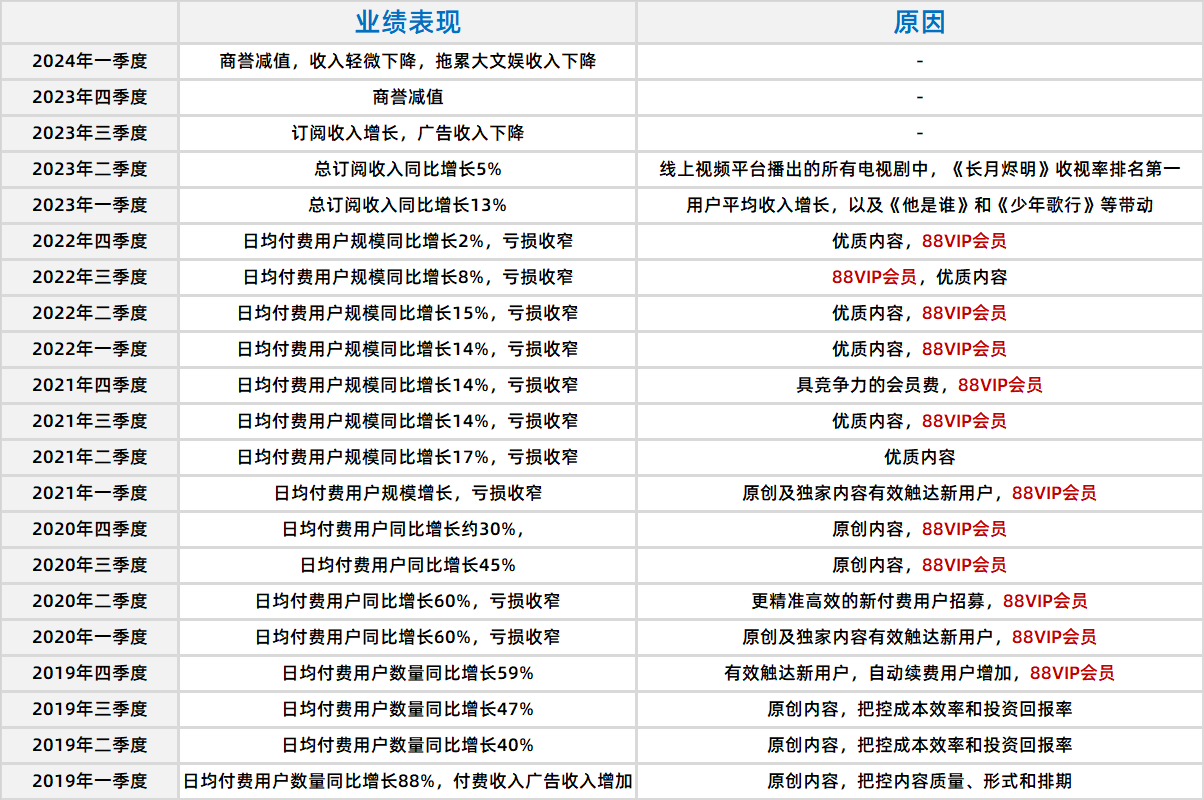Click the 同比增长60% performance cell for 2020年一季度
The image size is (1204, 800).
(x=408, y=637)
